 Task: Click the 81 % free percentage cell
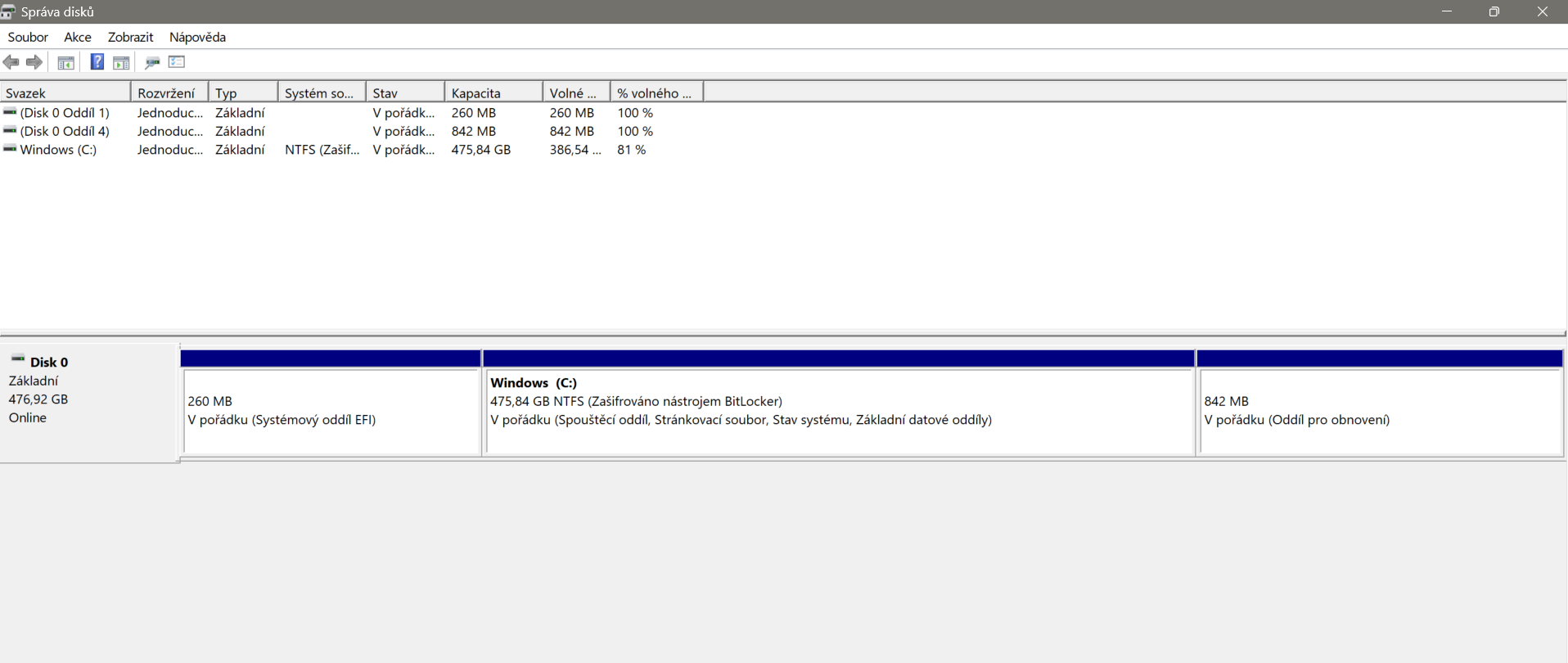point(632,150)
